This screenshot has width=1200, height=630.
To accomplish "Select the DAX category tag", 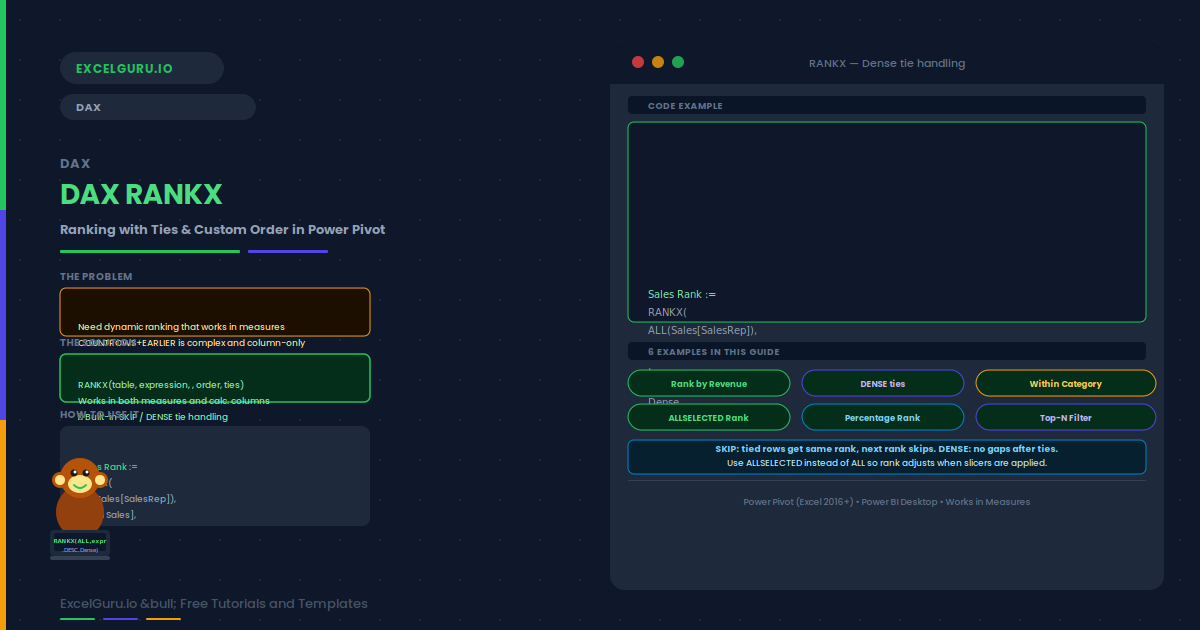I will (x=158, y=107).
